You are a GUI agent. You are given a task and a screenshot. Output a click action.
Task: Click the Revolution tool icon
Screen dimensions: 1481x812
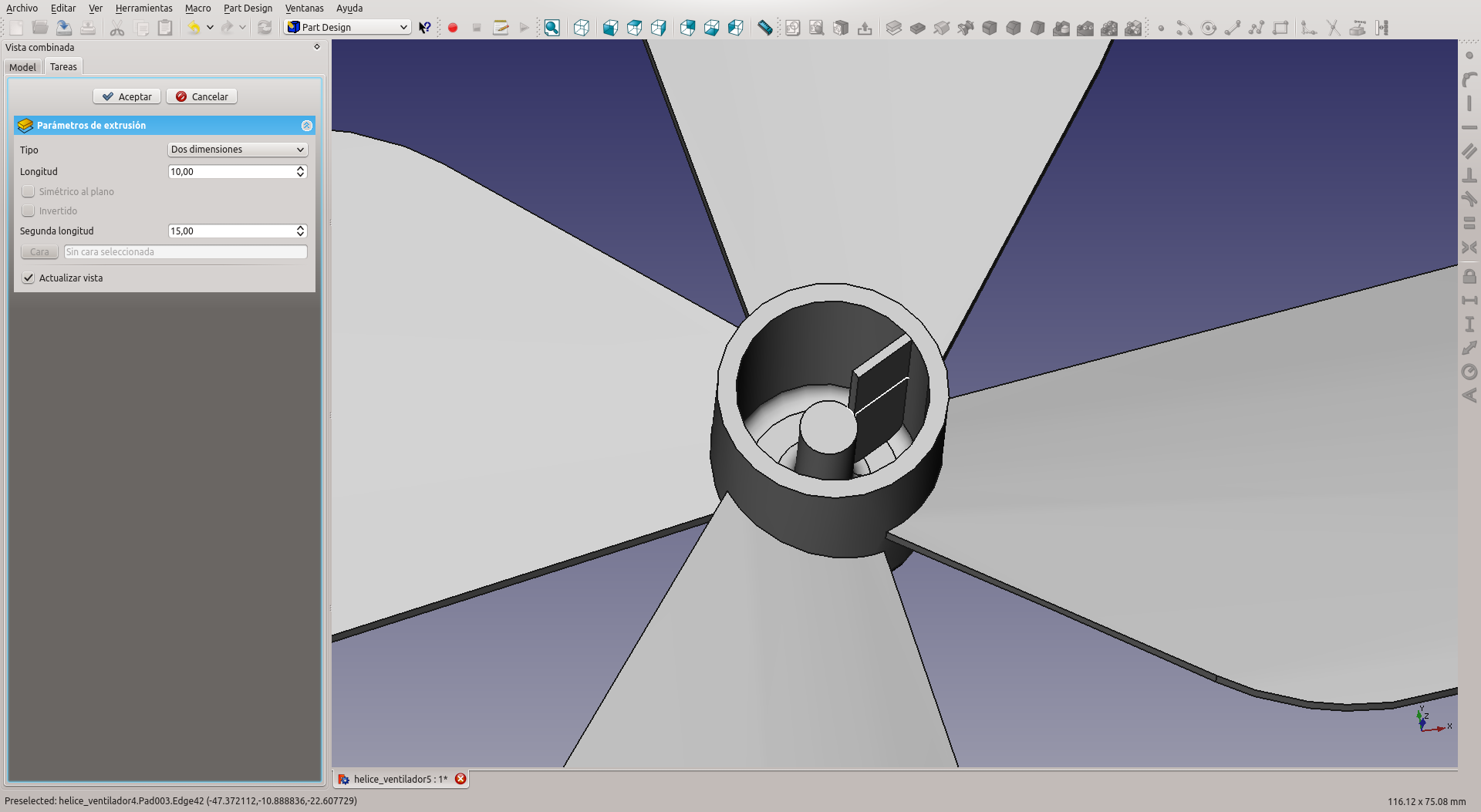pos(942,28)
